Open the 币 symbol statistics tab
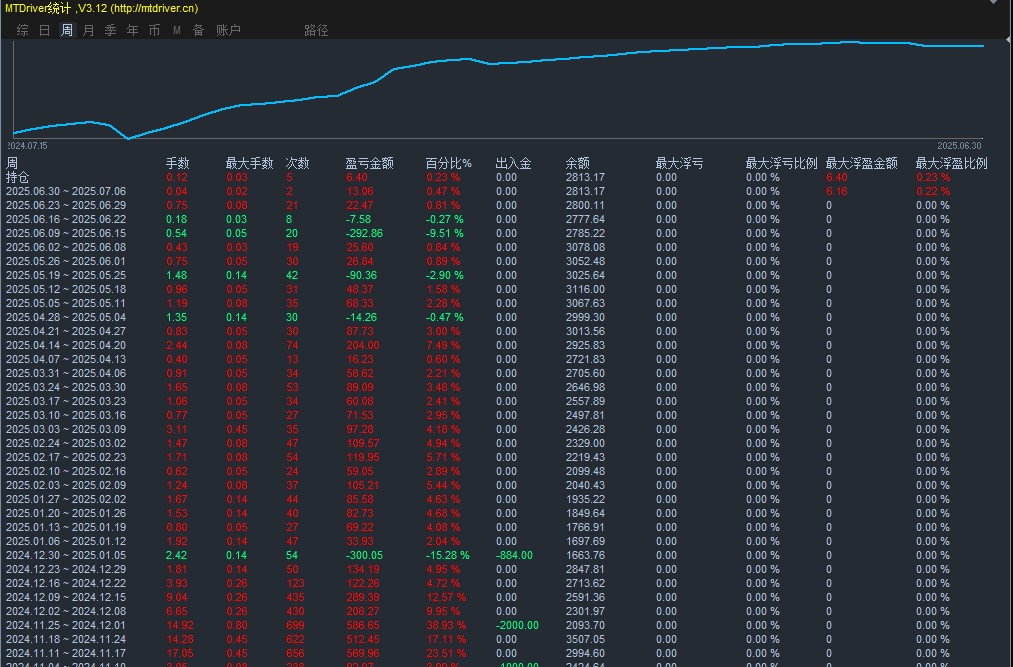This screenshot has width=1013, height=667. pyautogui.click(x=154, y=30)
